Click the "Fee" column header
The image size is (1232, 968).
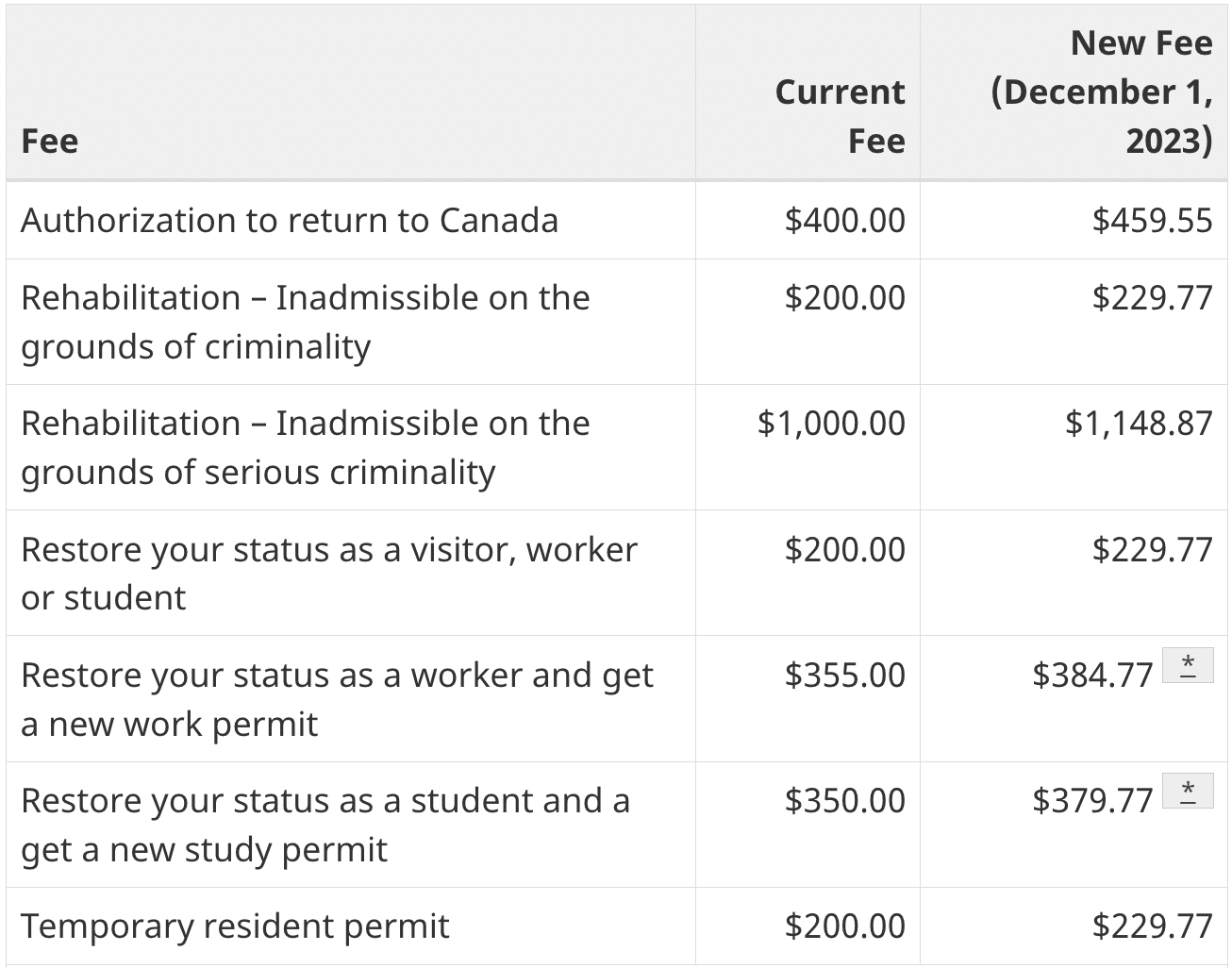50,141
